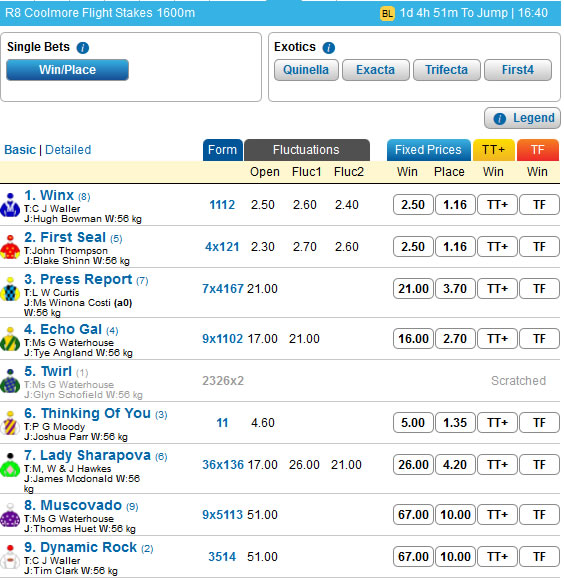Screen dimensions: 564x580
Task: Click TF button for Dynamic Rock
Action: pyautogui.click(x=539, y=557)
